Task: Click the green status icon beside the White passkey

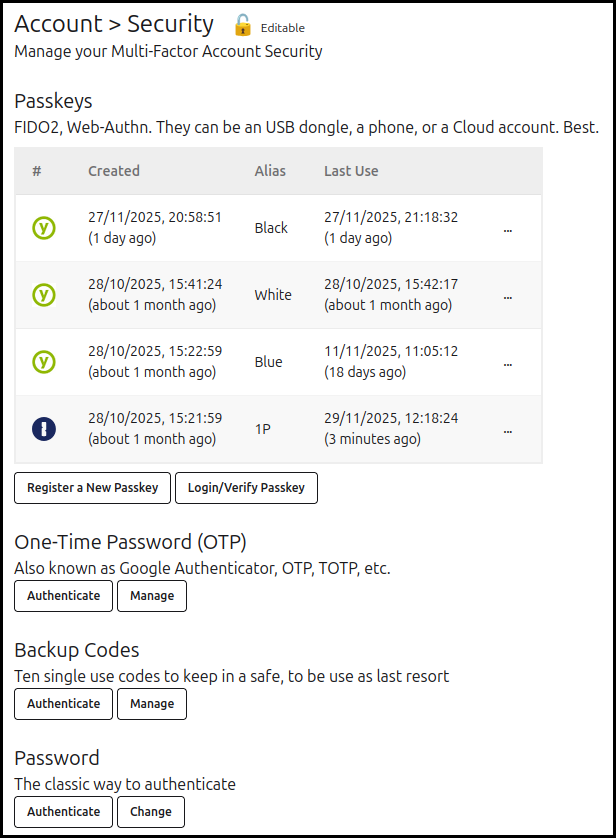Action: coord(44,294)
